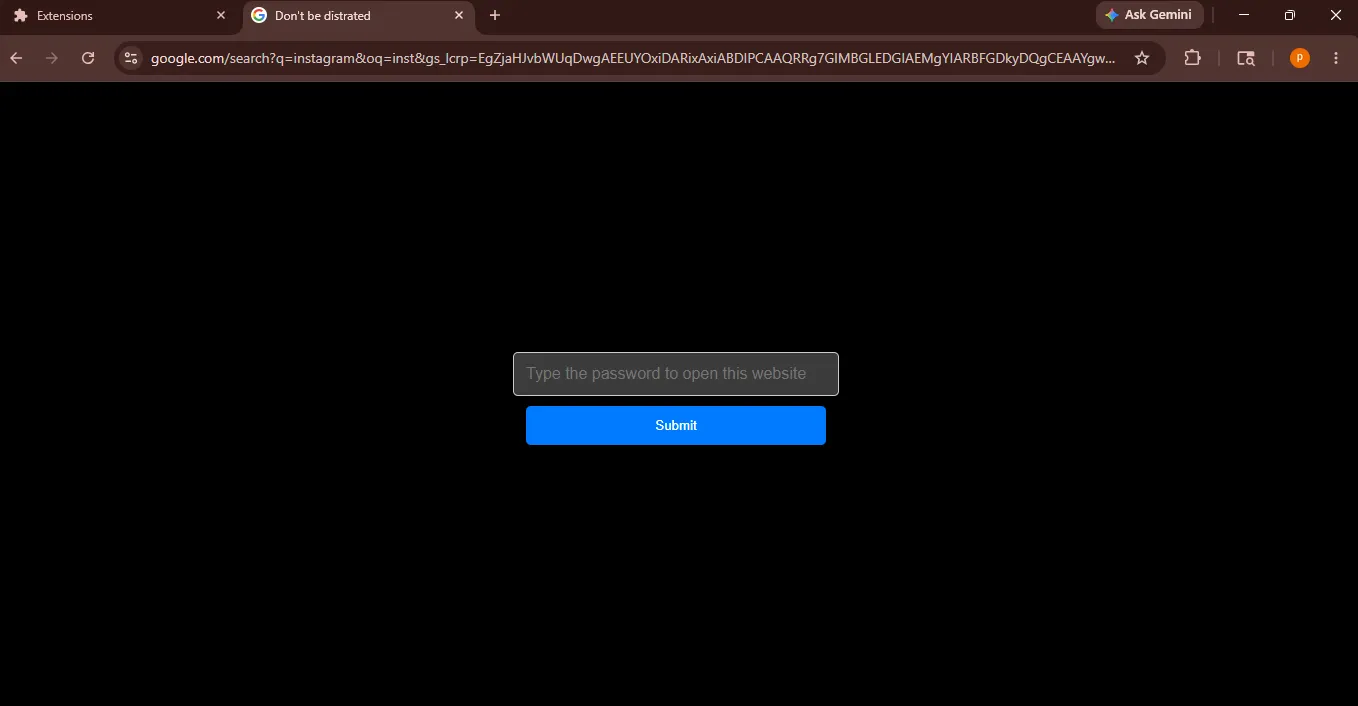Switch to the Extensions tab

pyautogui.click(x=120, y=16)
